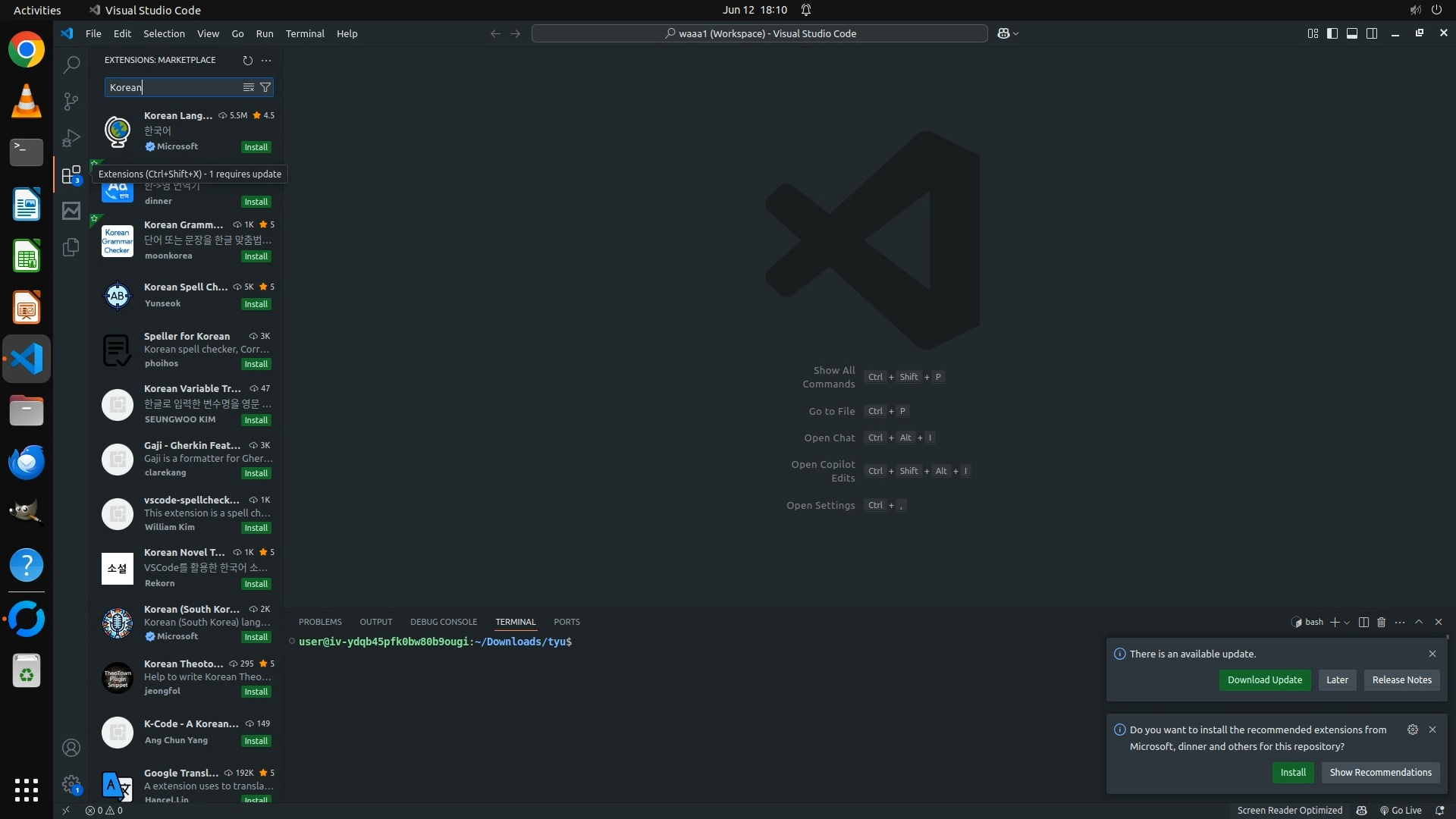Click the Download Update button

coord(1264,680)
